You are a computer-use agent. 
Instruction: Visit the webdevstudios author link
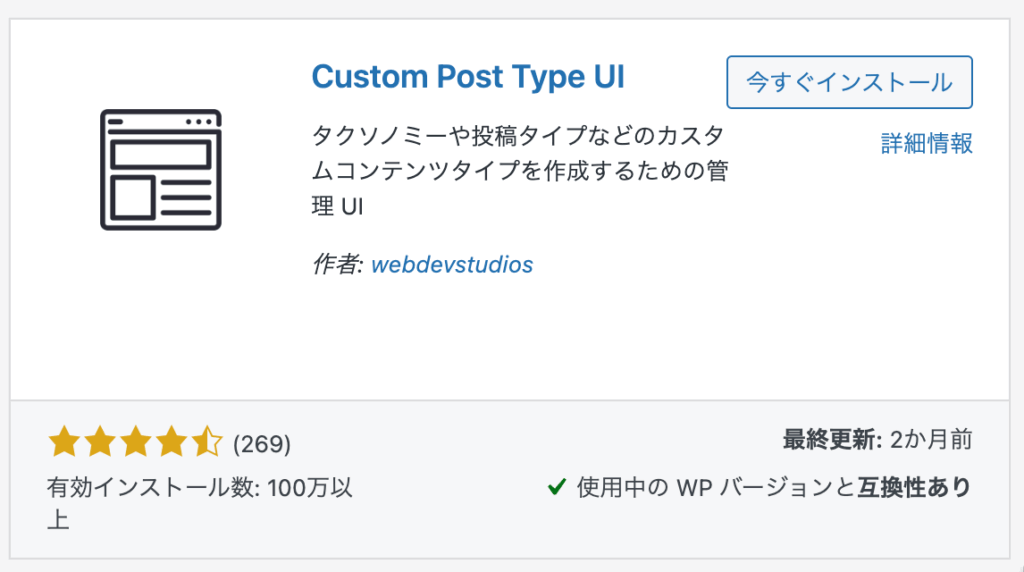(452, 264)
